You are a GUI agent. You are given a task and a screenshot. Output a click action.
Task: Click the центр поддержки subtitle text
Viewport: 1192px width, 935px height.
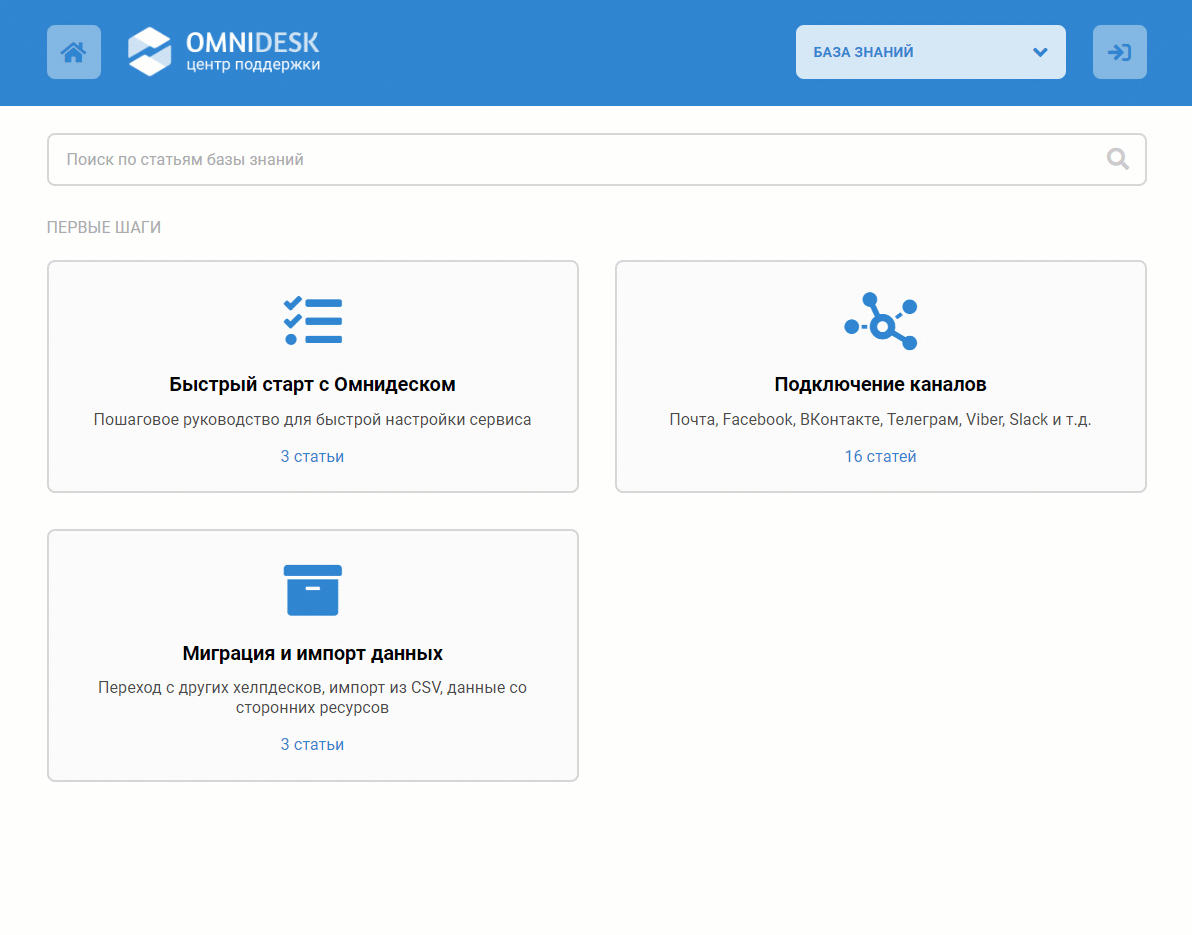[253, 66]
